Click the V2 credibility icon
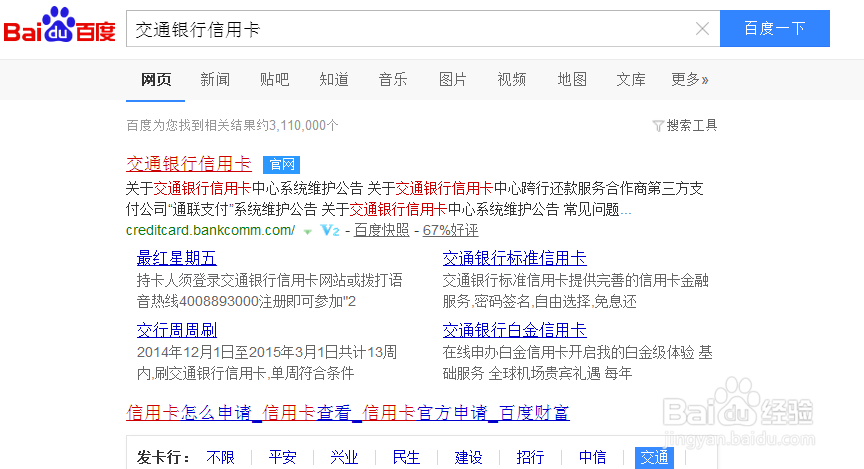 [x=330, y=230]
